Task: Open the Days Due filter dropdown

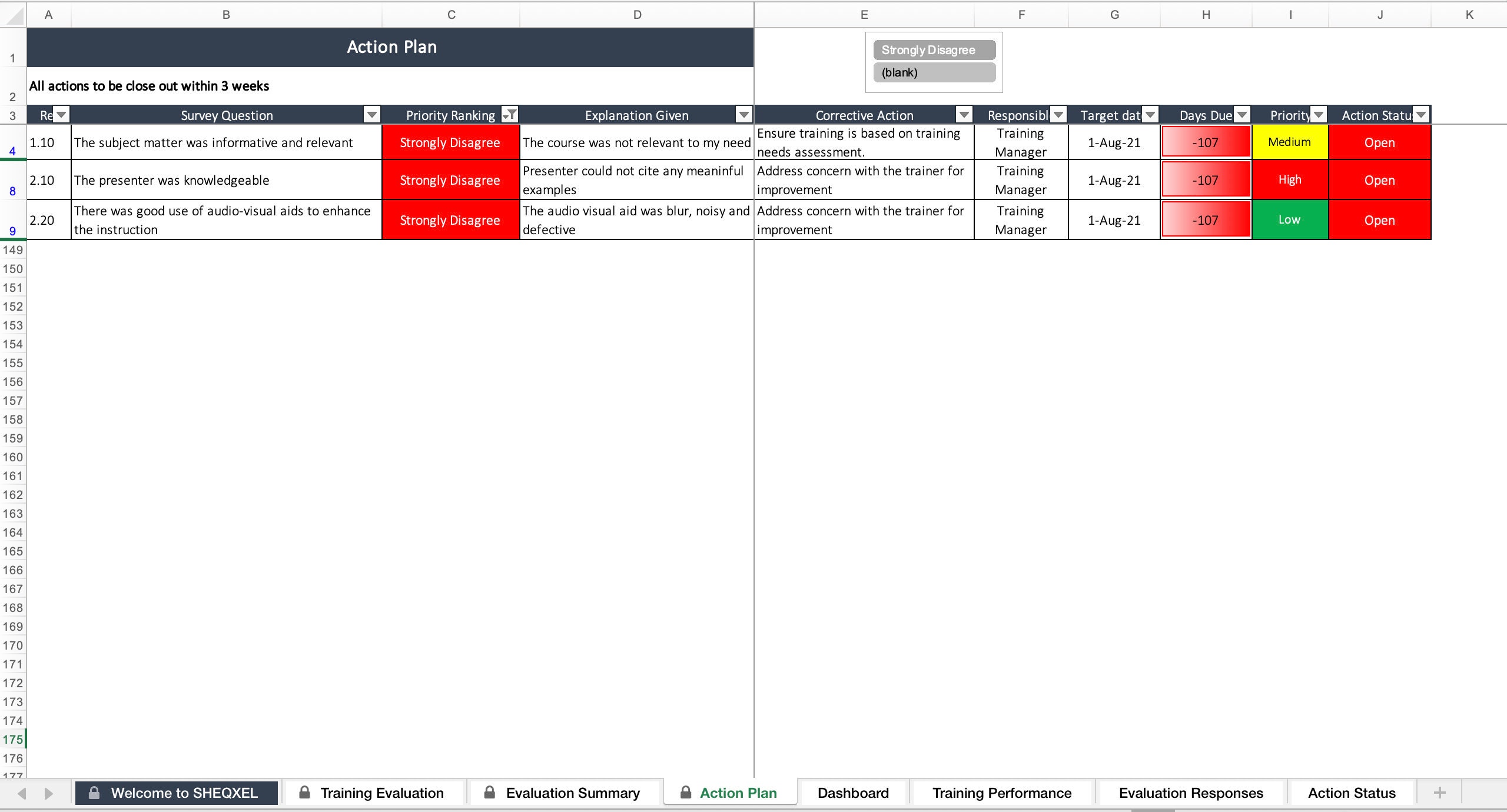Action: 1242,114
